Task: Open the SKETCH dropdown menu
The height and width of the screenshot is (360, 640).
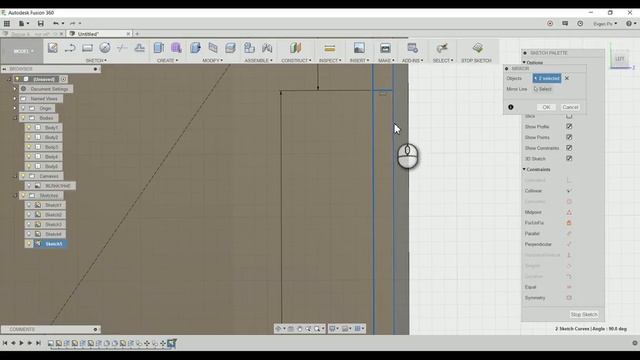Action: [x=96, y=60]
